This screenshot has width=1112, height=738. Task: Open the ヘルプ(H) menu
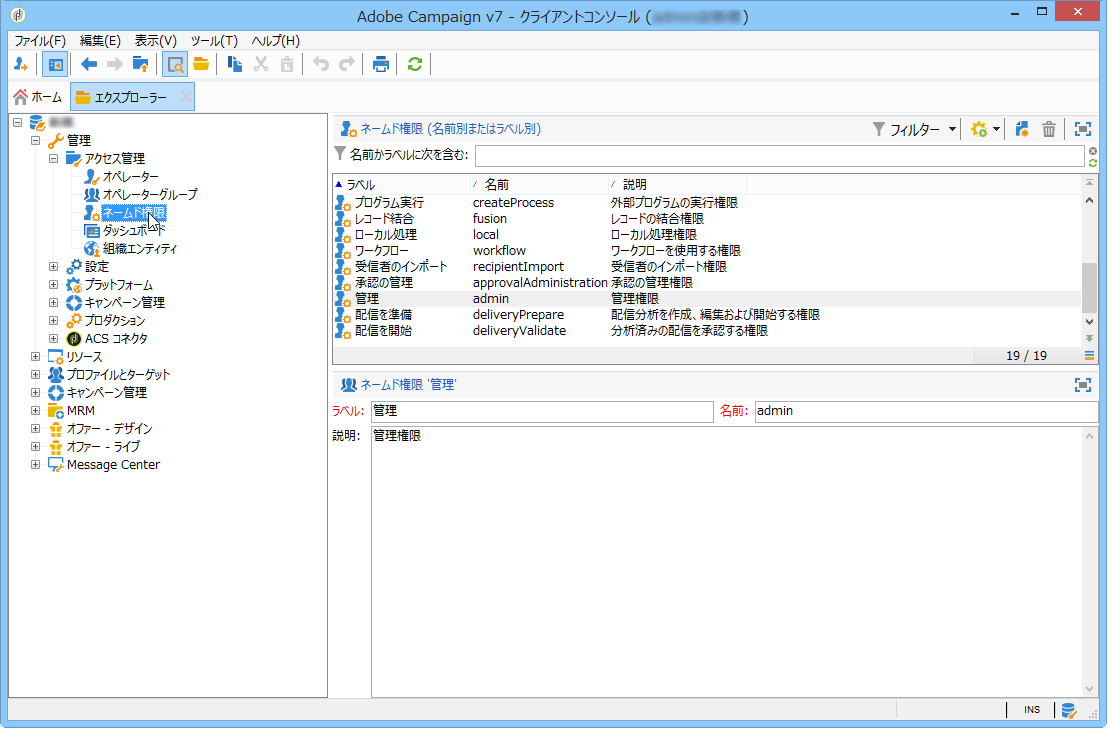click(275, 41)
